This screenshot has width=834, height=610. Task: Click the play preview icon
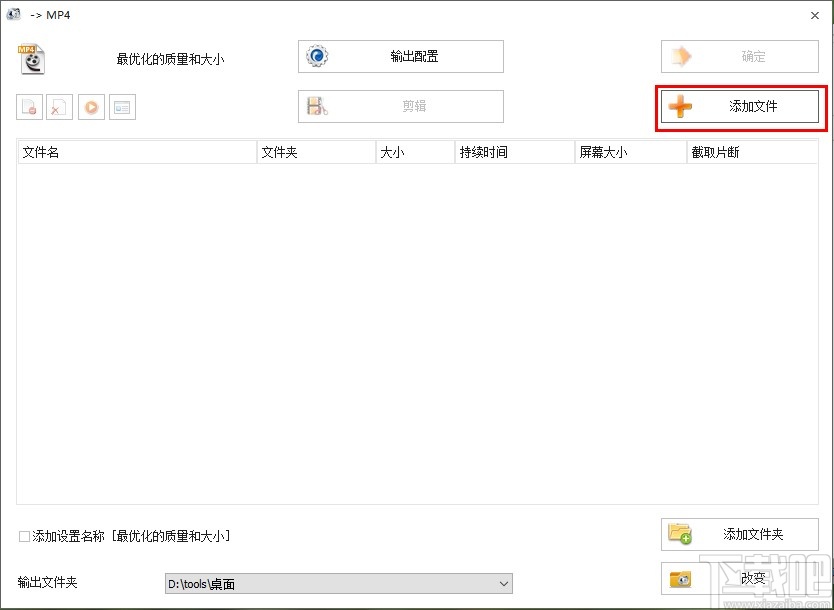click(91, 106)
